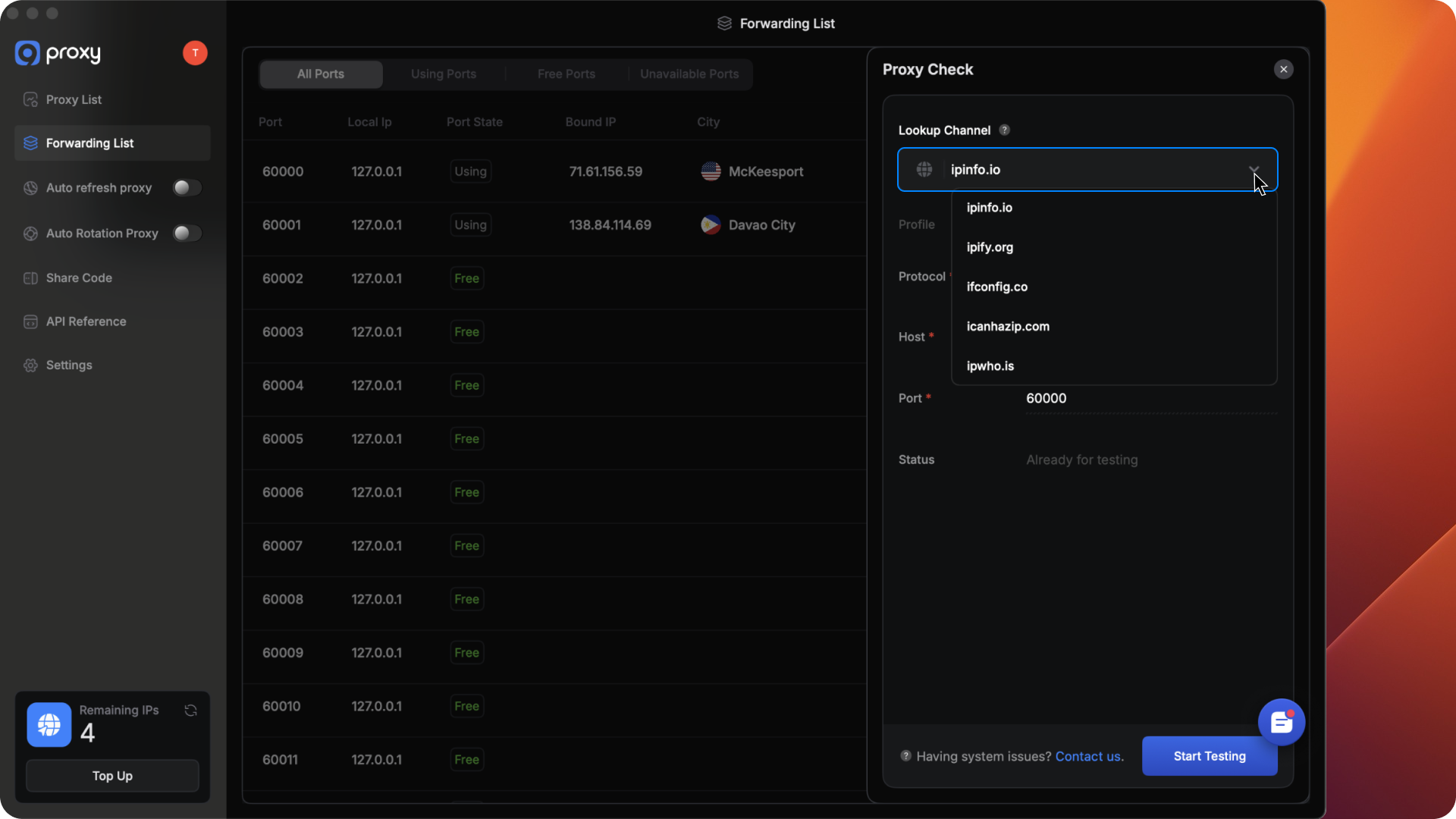This screenshot has width=1456, height=819.
Task: Choose ipwho.is in the dropdown list
Action: [990, 366]
